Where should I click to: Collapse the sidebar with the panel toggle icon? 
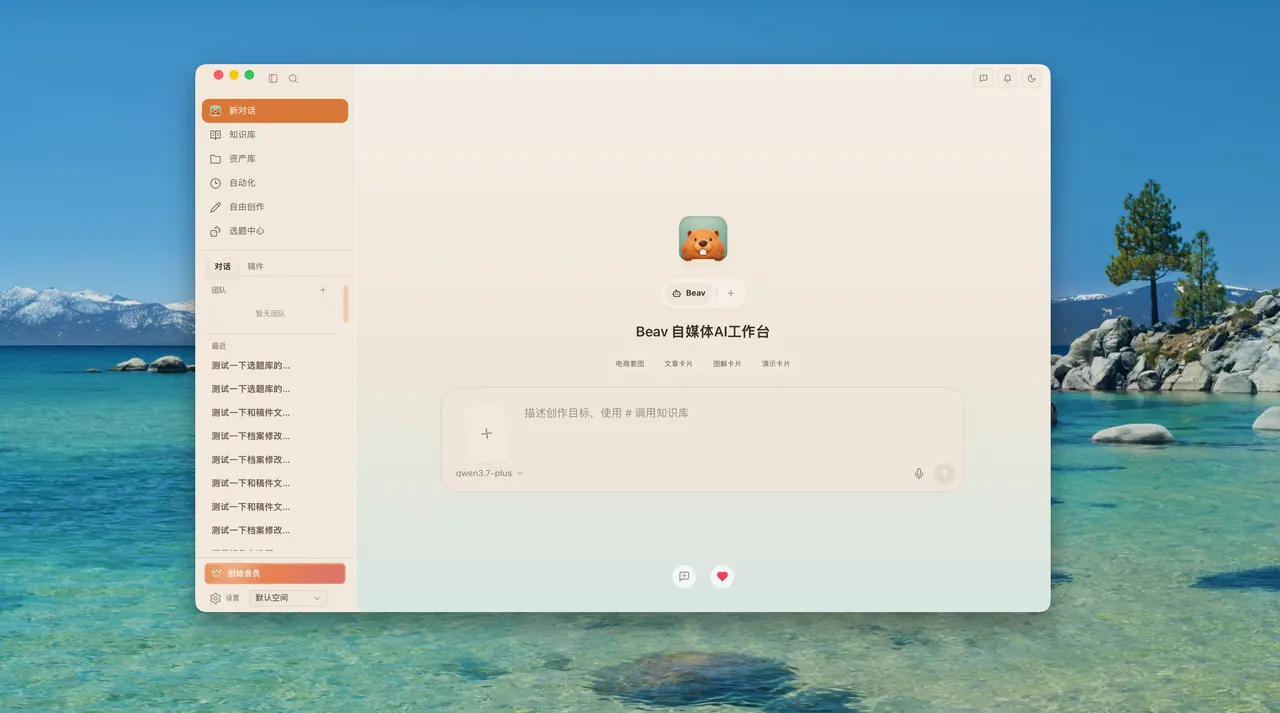(273, 78)
